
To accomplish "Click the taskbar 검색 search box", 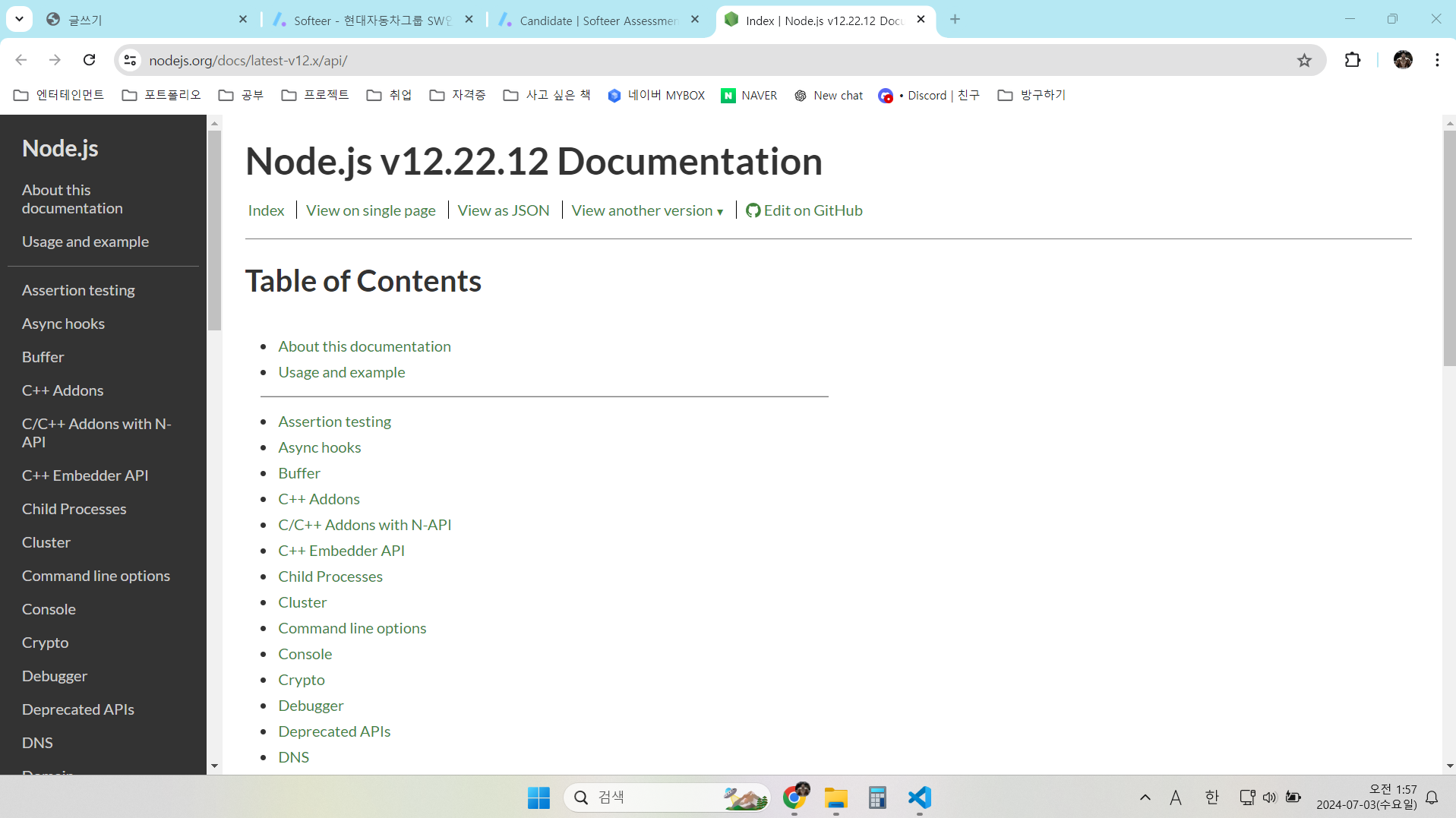I will (667, 797).
